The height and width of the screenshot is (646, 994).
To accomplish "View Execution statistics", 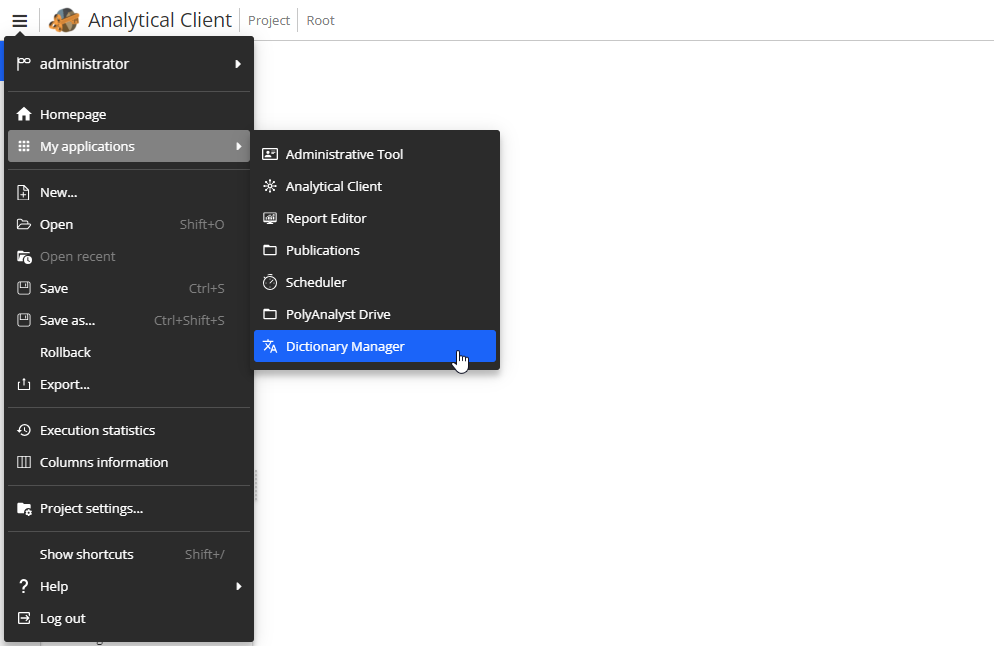I will pyautogui.click(x=97, y=430).
